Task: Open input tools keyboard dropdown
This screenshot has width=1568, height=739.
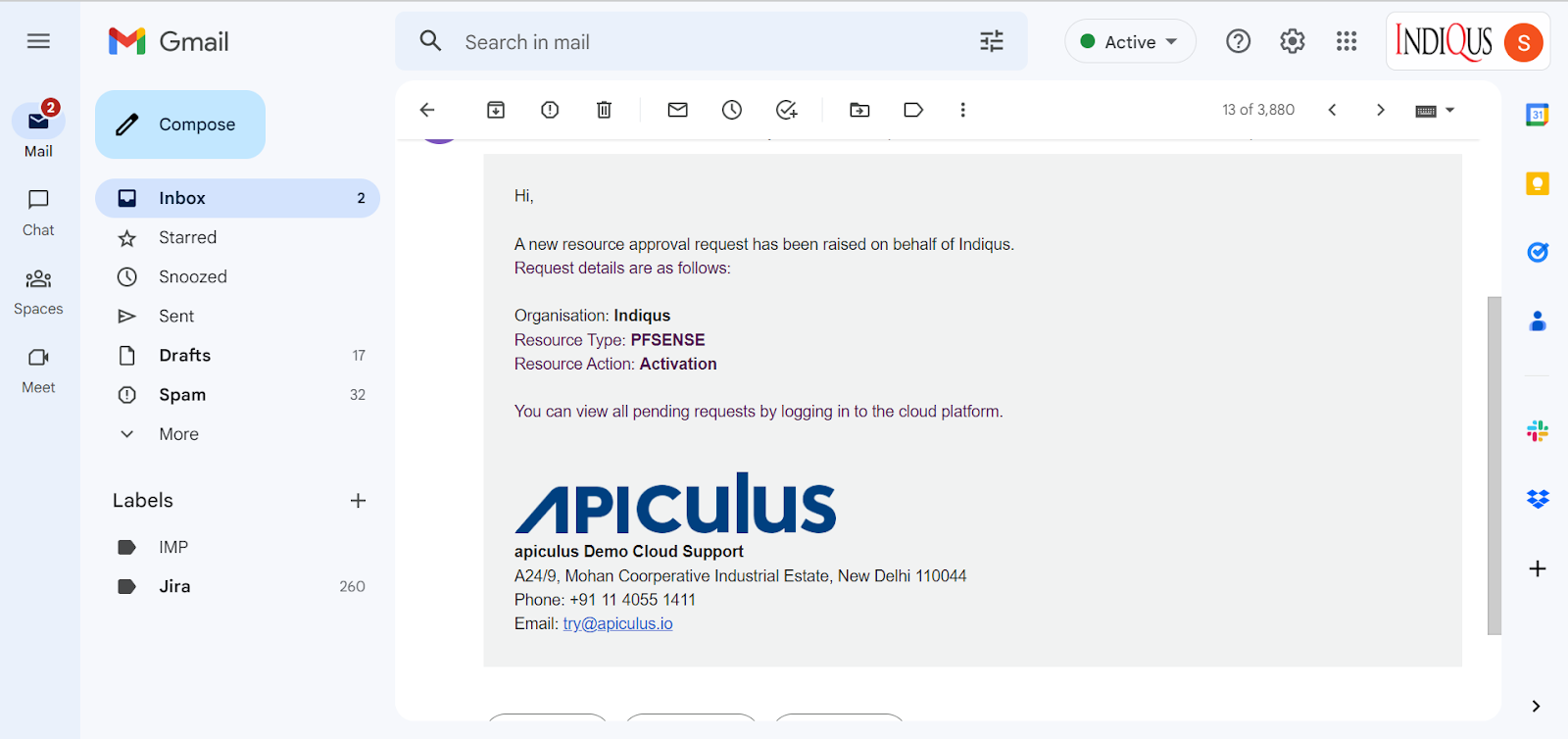Action: point(1435,111)
